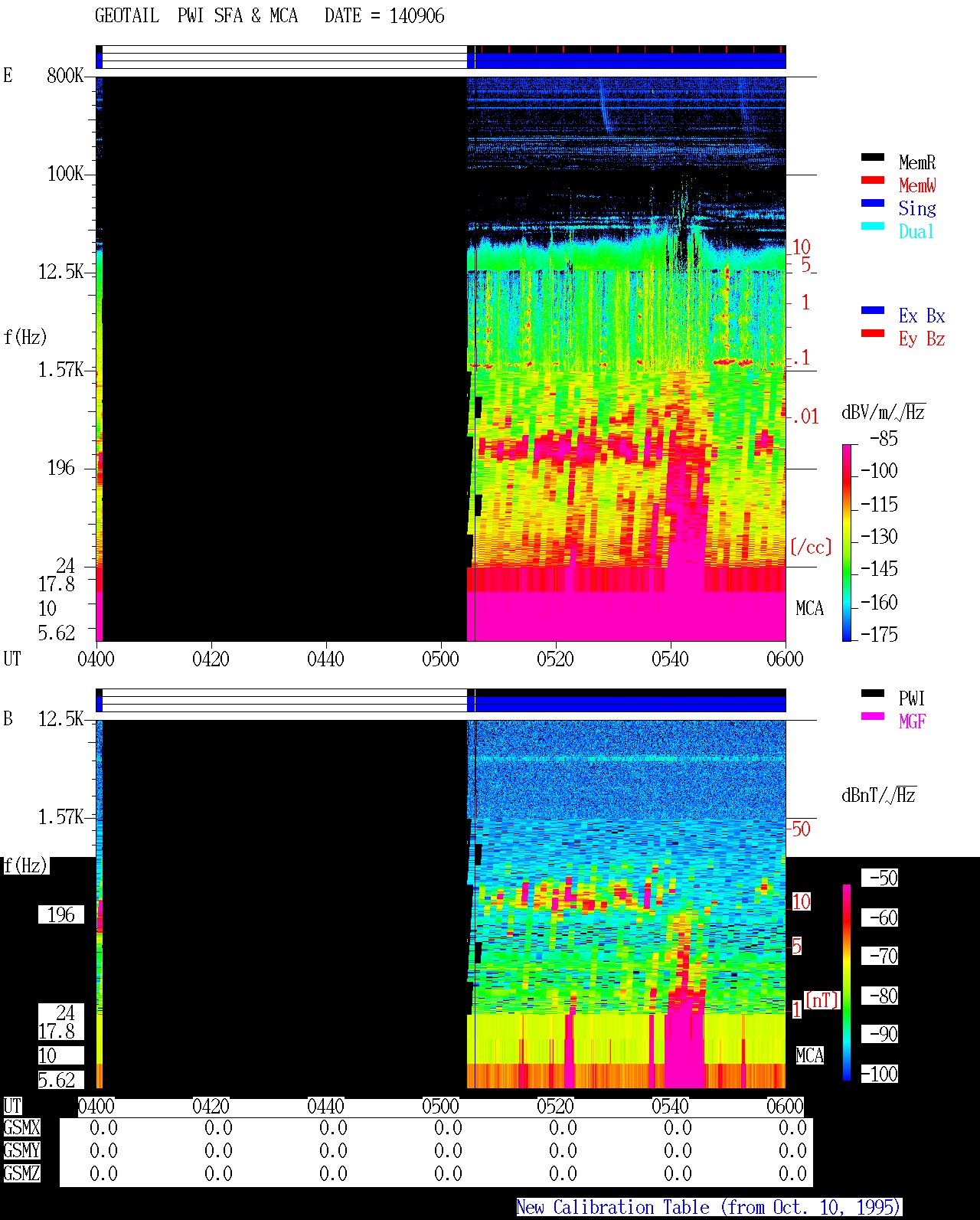Click the MCA label beside the electric spectrogram

[x=809, y=609]
